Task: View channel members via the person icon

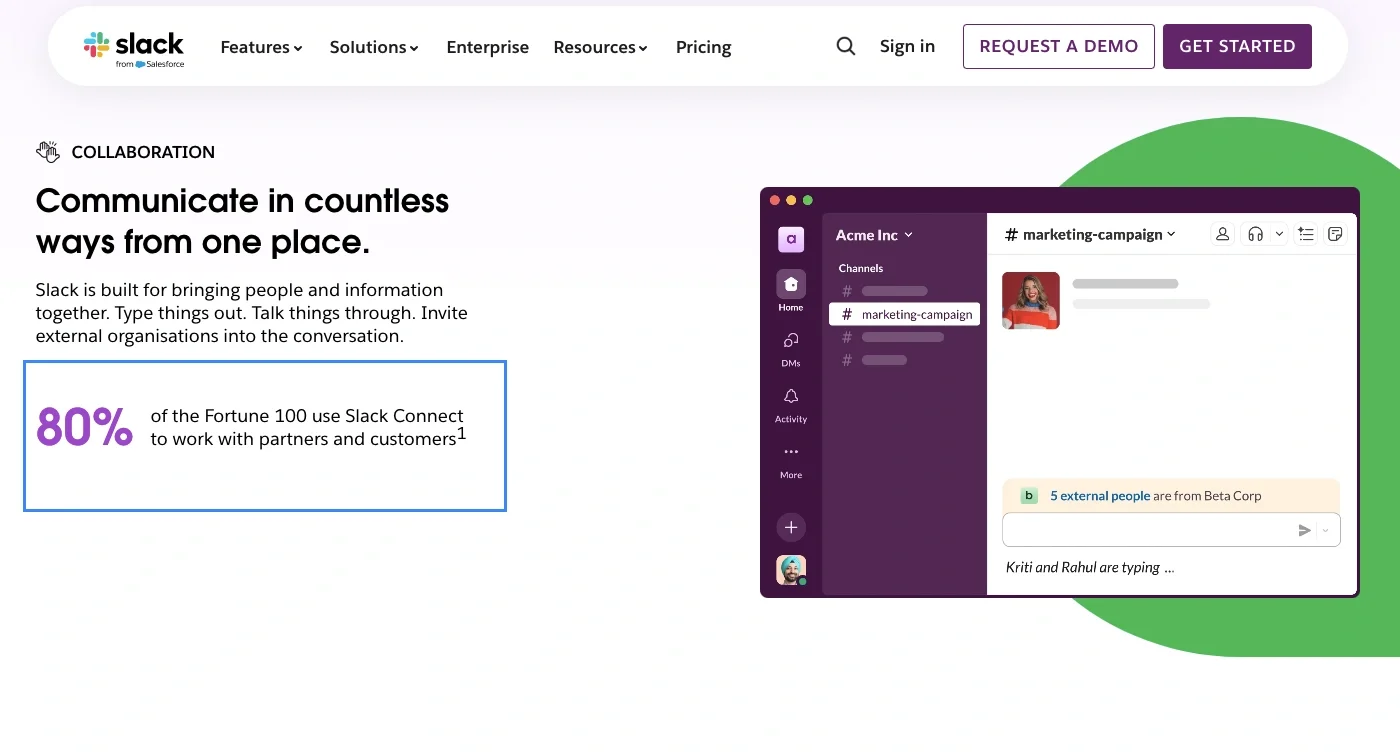Action: (x=1222, y=233)
